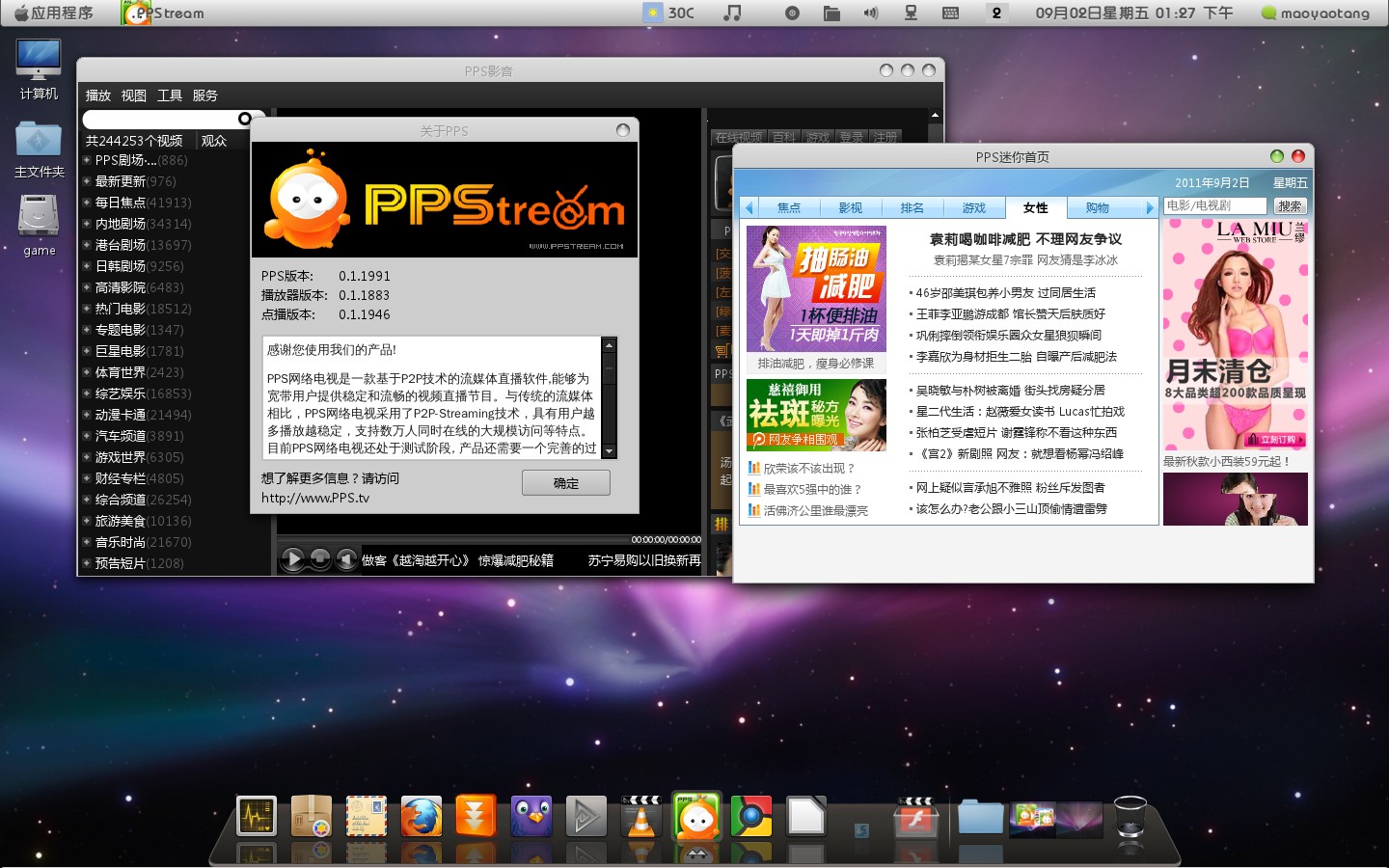The height and width of the screenshot is (868, 1389).
Task: Launch VLC media player from the dock
Action: pos(641,817)
